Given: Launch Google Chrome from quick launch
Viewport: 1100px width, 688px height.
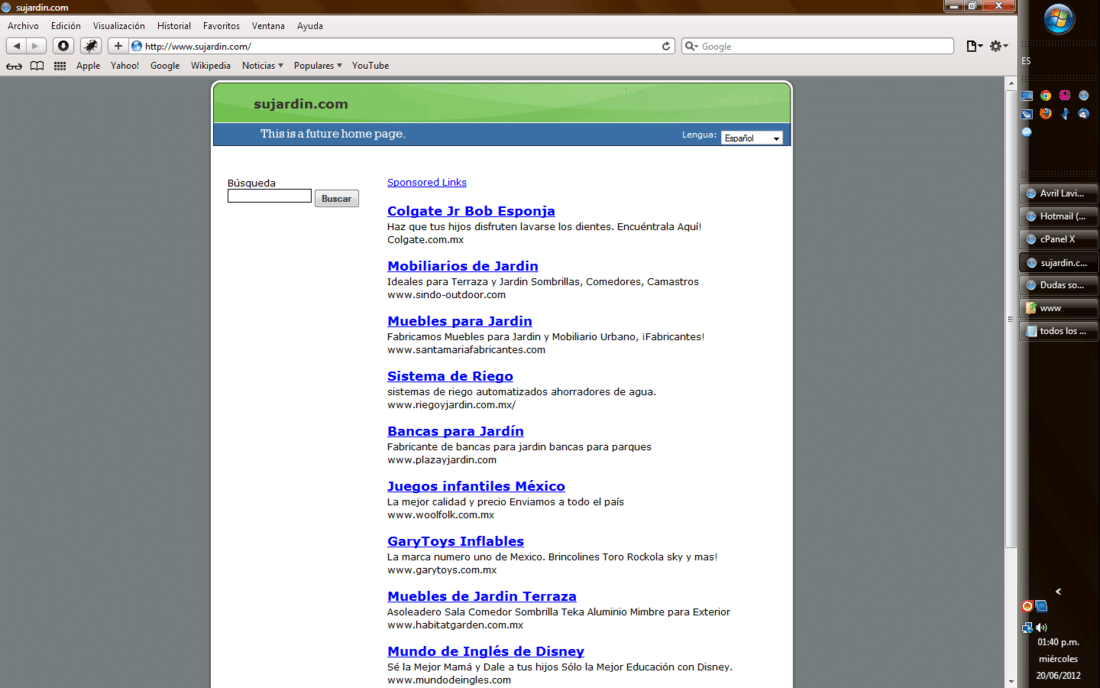Looking at the screenshot, I should point(1046,95).
